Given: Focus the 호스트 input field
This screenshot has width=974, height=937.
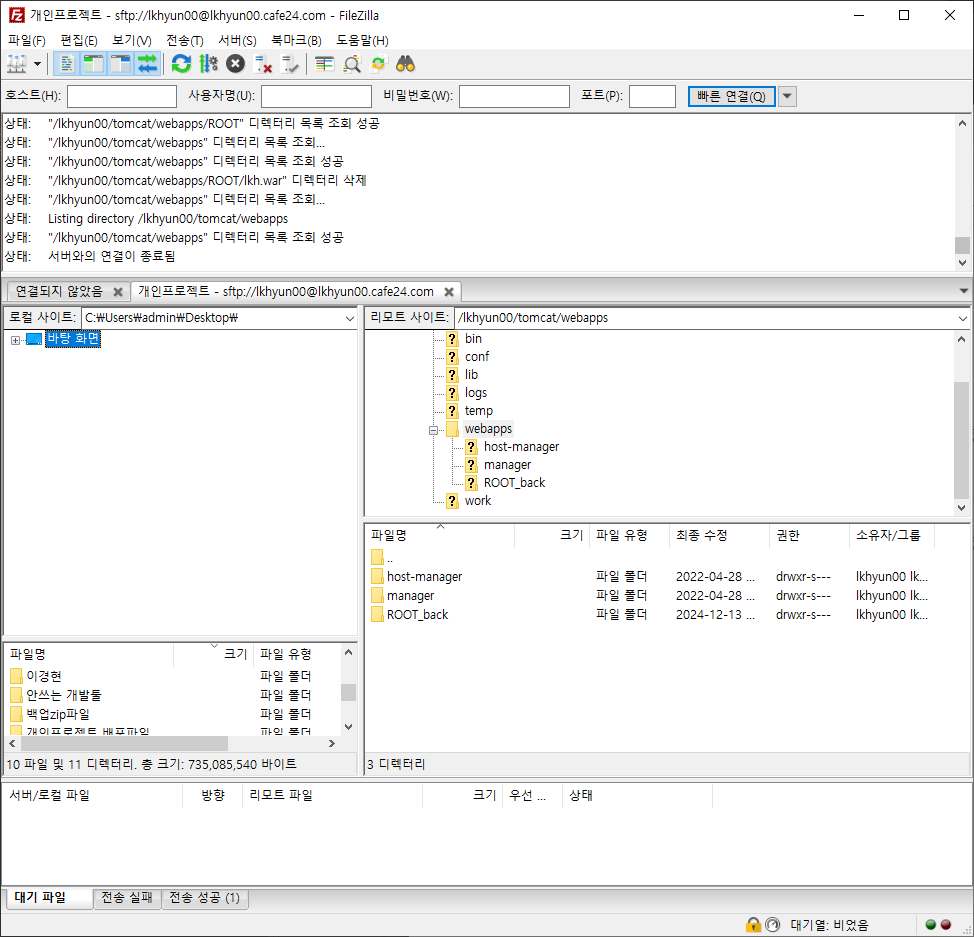Looking at the screenshot, I should click(x=122, y=96).
